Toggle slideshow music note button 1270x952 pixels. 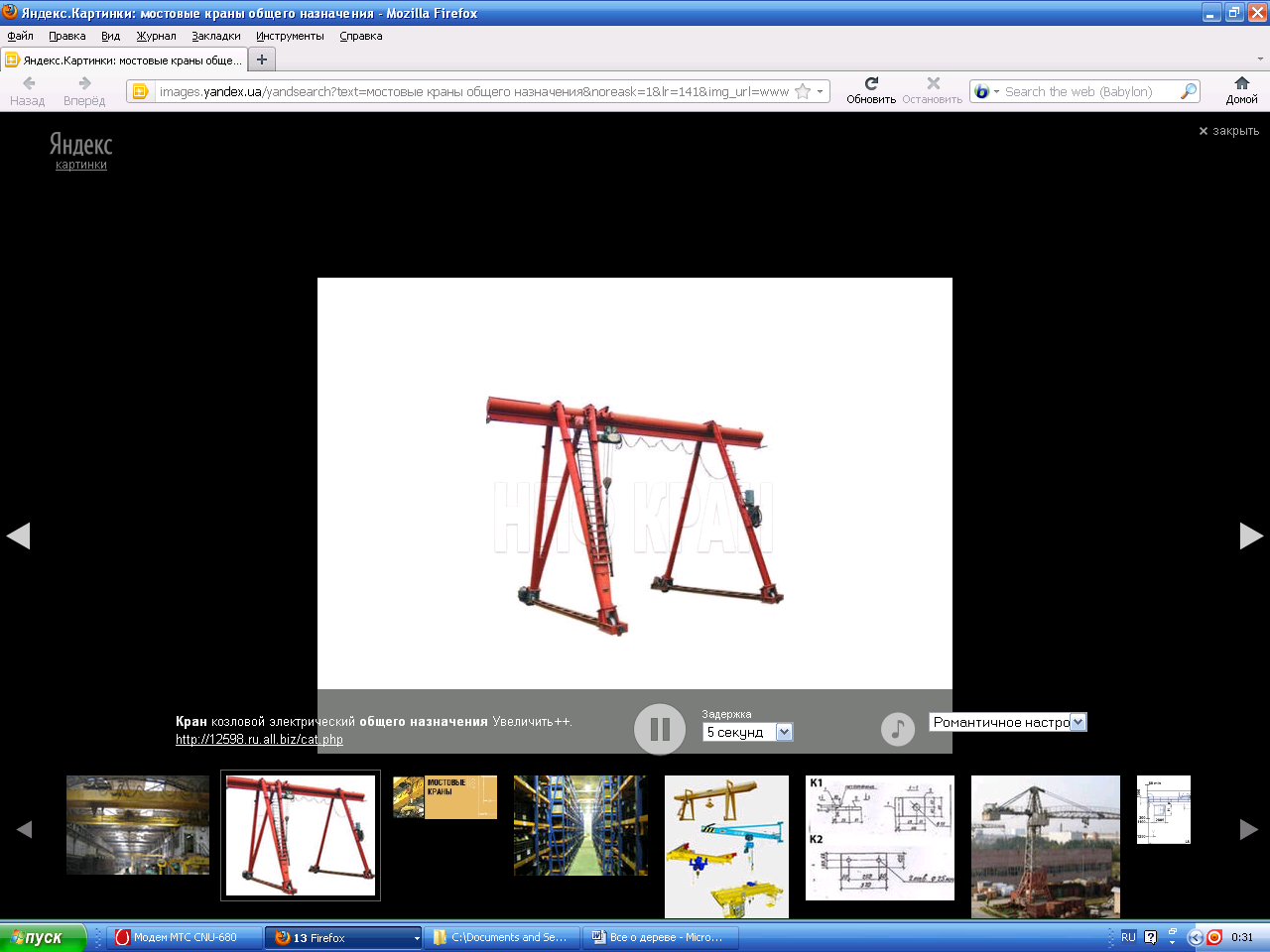898,729
